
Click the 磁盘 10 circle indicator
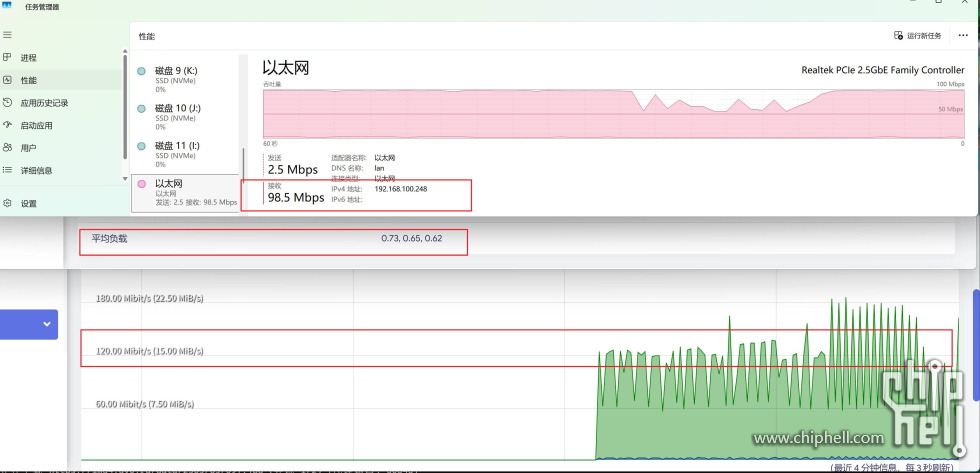[142, 109]
